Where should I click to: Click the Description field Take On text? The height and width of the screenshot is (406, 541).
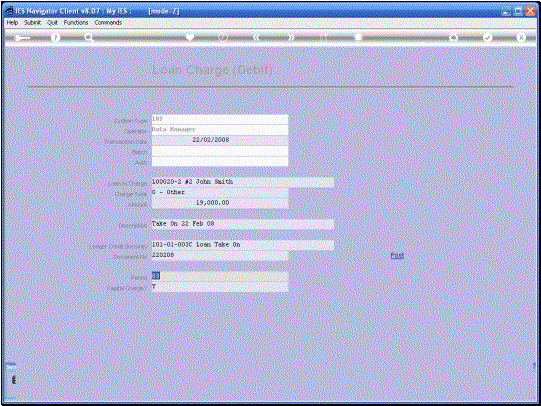point(243,224)
